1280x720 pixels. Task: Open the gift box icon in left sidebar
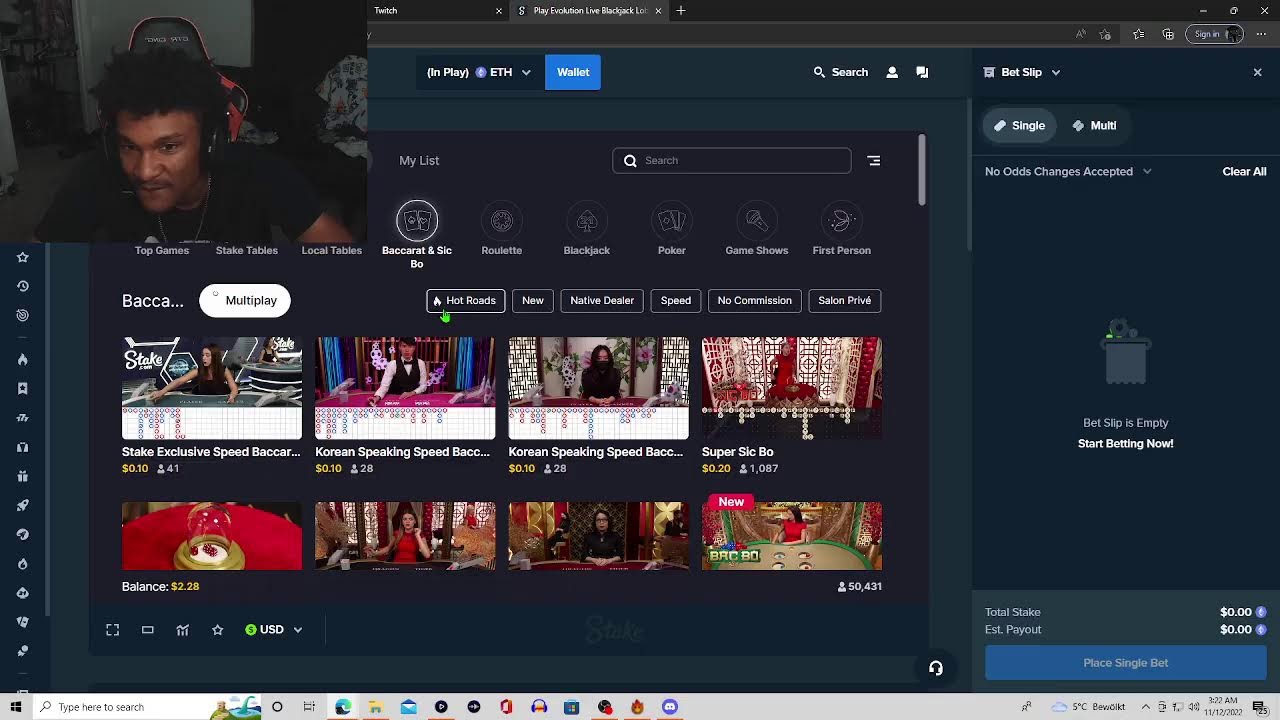click(x=22, y=476)
